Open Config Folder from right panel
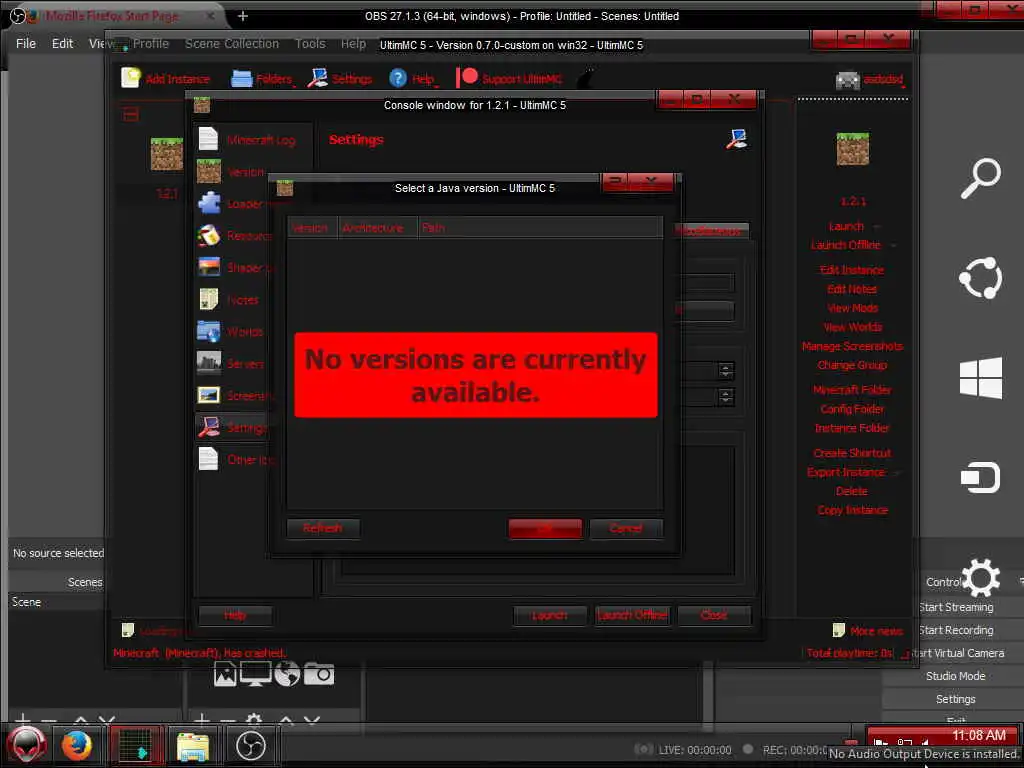The height and width of the screenshot is (768, 1024). [x=852, y=409]
